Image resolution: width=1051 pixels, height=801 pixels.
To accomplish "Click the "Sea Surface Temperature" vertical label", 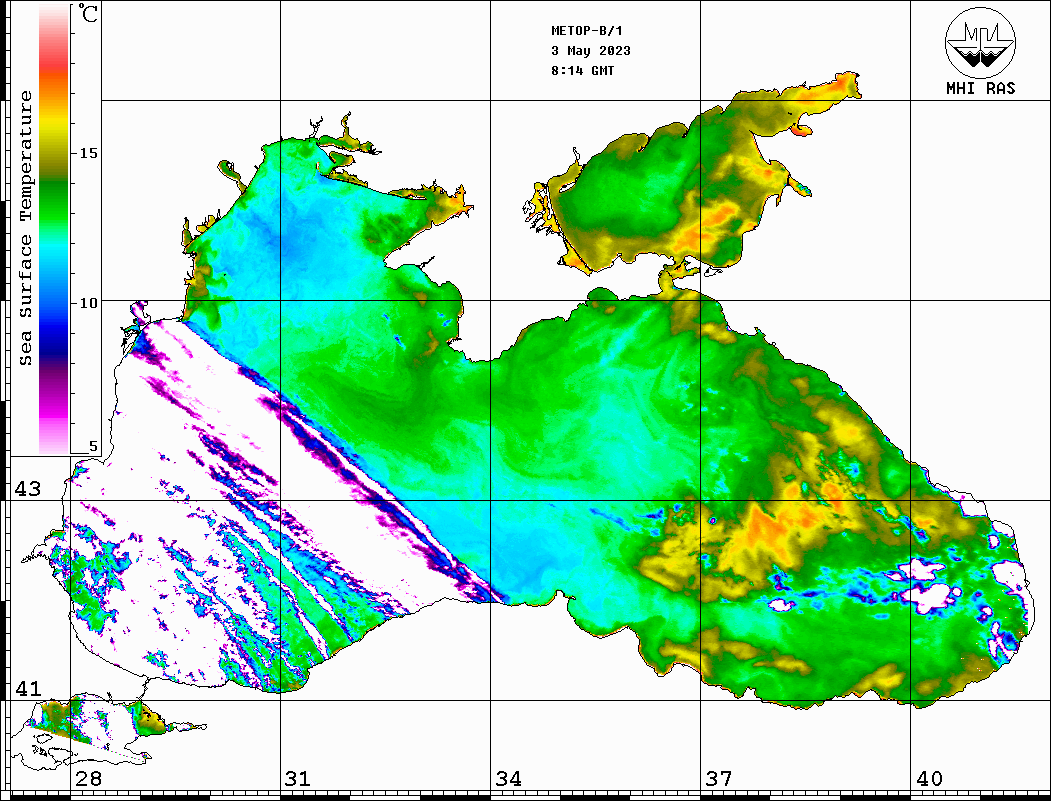I will point(25,229).
